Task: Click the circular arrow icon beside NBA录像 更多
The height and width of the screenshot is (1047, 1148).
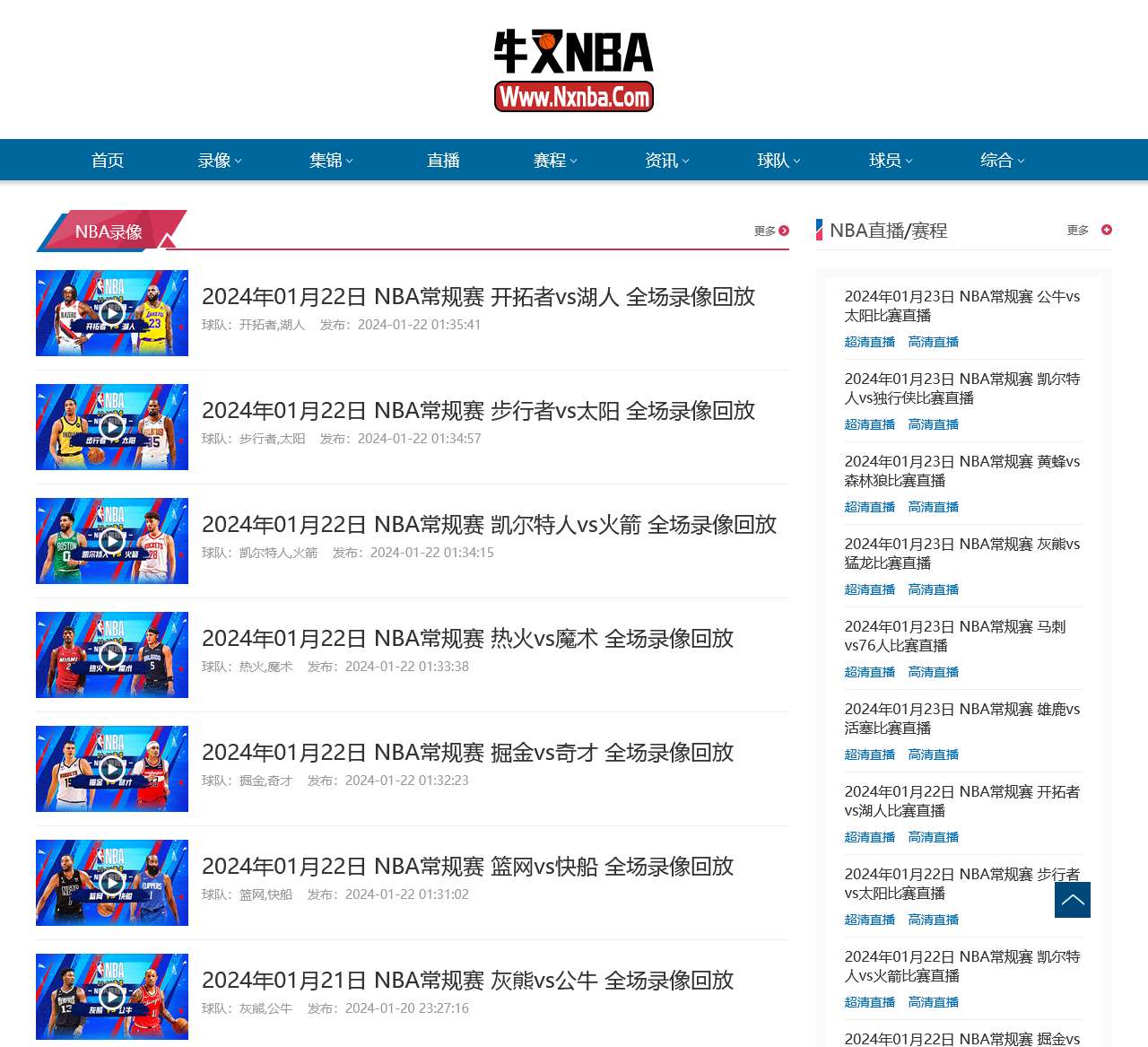Action: pyautogui.click(x=785, y=231)
